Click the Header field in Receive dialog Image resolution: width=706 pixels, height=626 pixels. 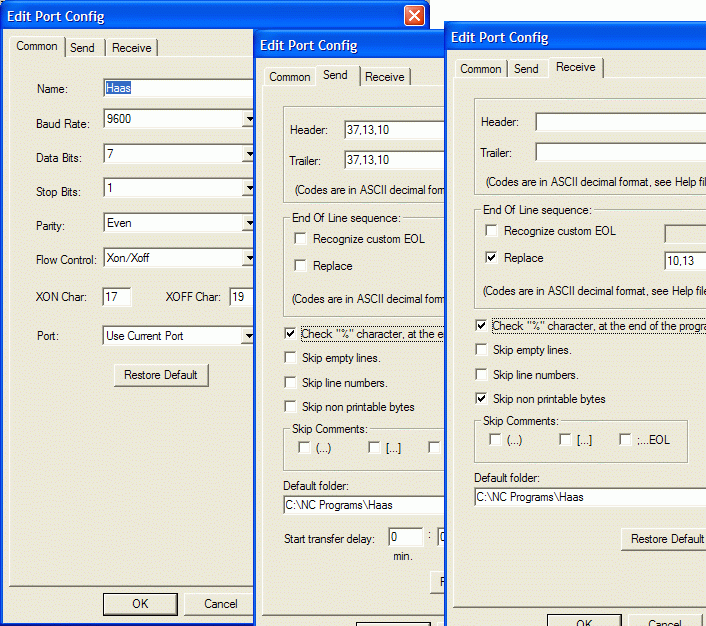point(621,122)
